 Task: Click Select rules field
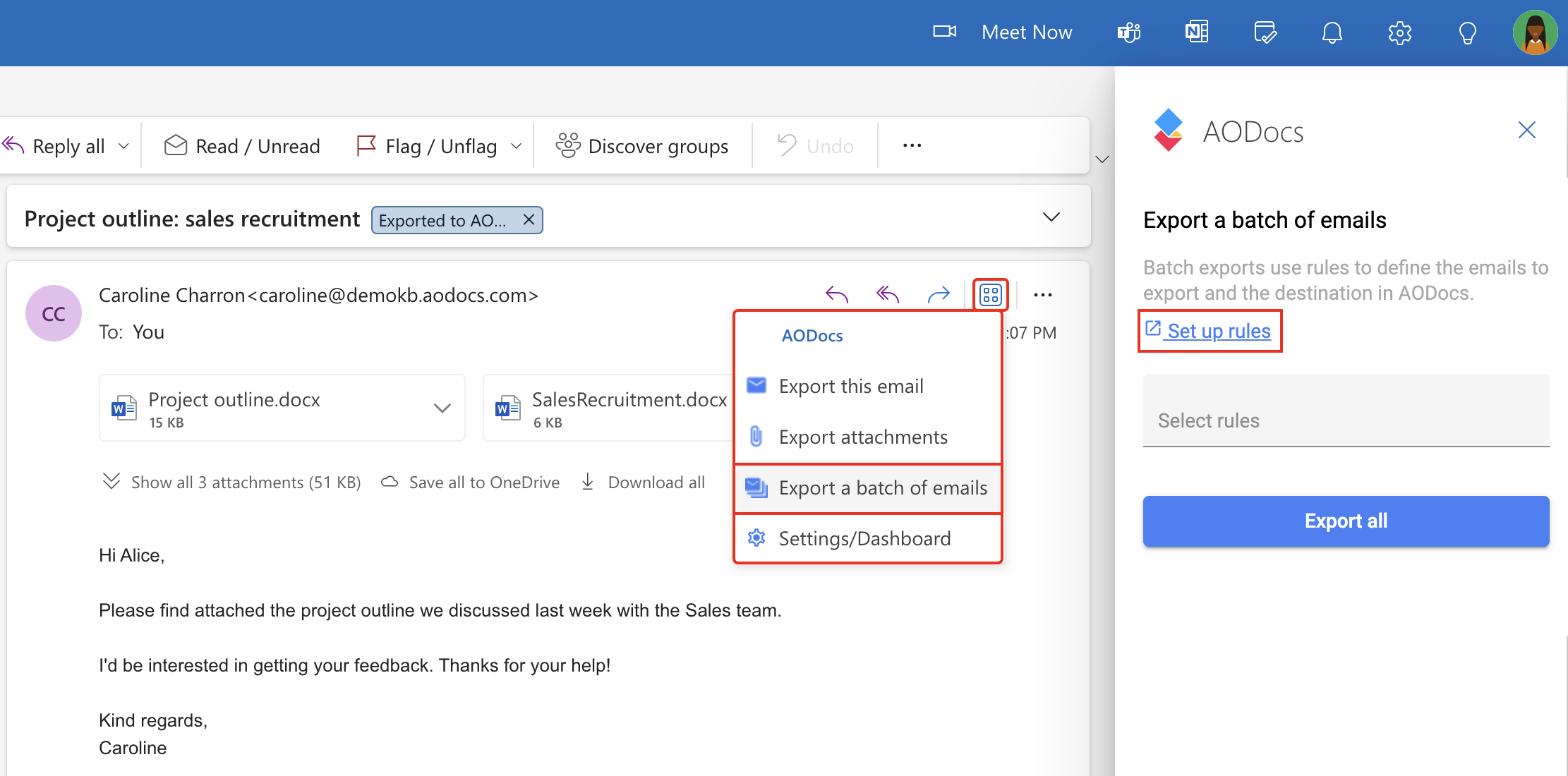[1346, 411]
